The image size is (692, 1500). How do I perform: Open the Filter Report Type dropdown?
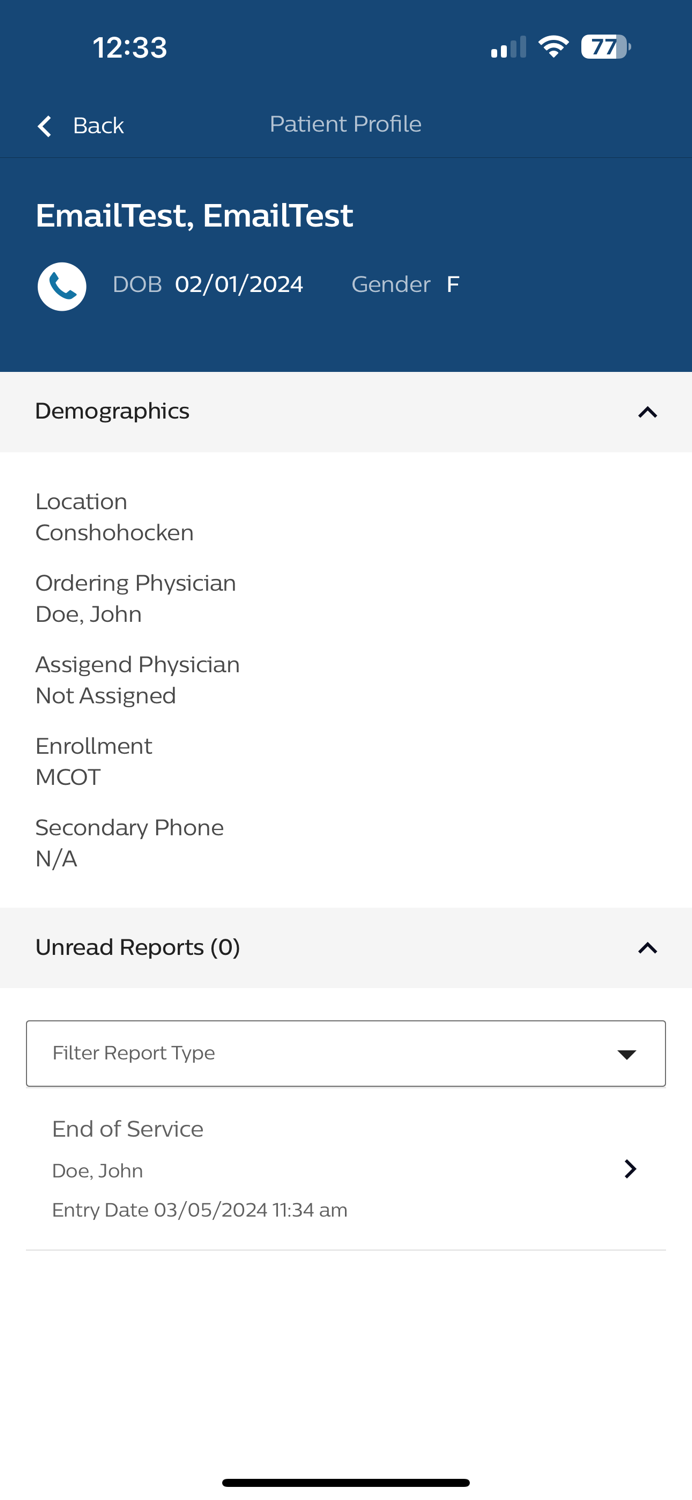(x=346, y=1052)
